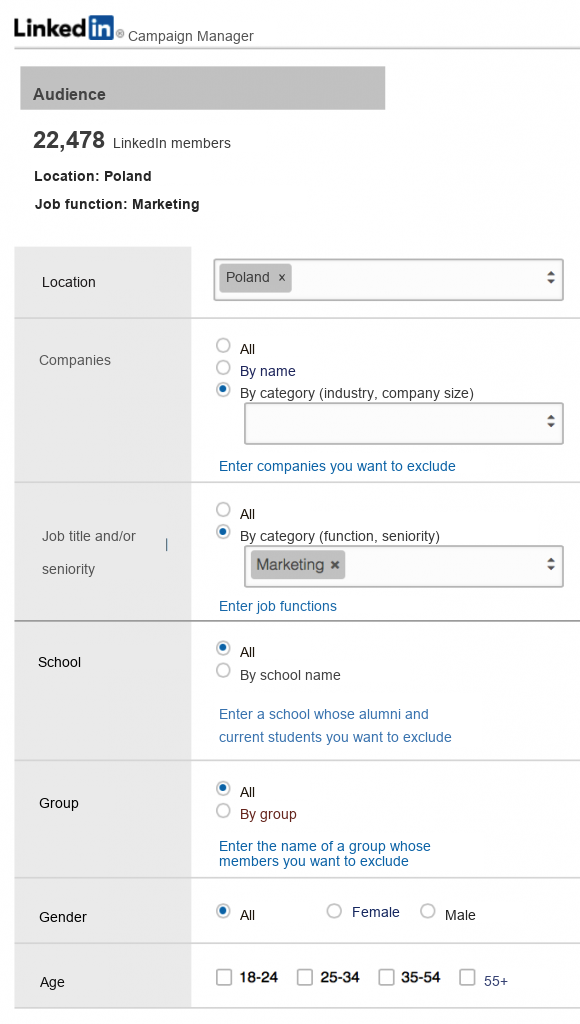
Task: Click the School row label
Action: pyautogui.click(x=59, y=662)
